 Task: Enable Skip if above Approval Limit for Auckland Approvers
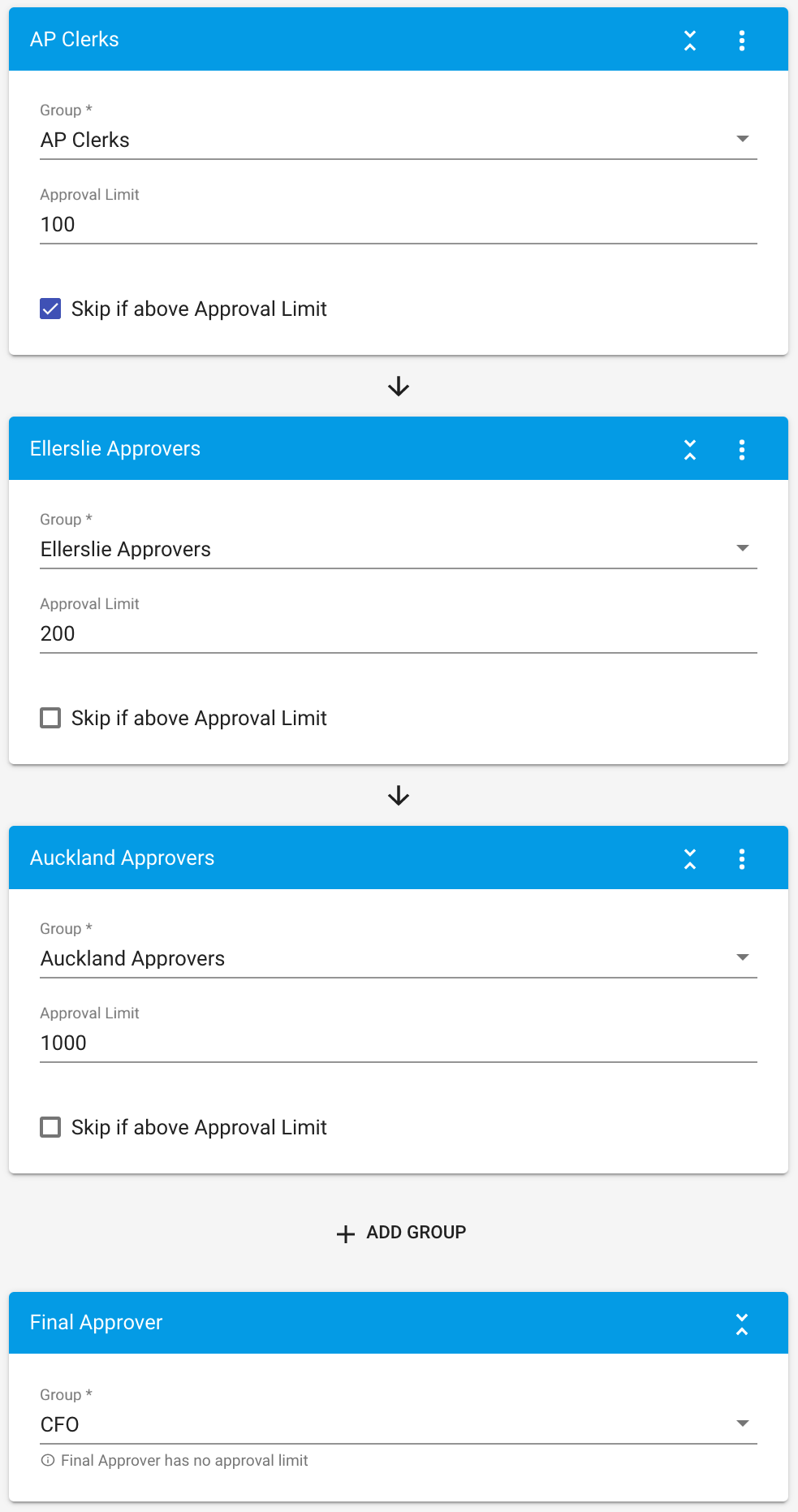(50, 1127)
